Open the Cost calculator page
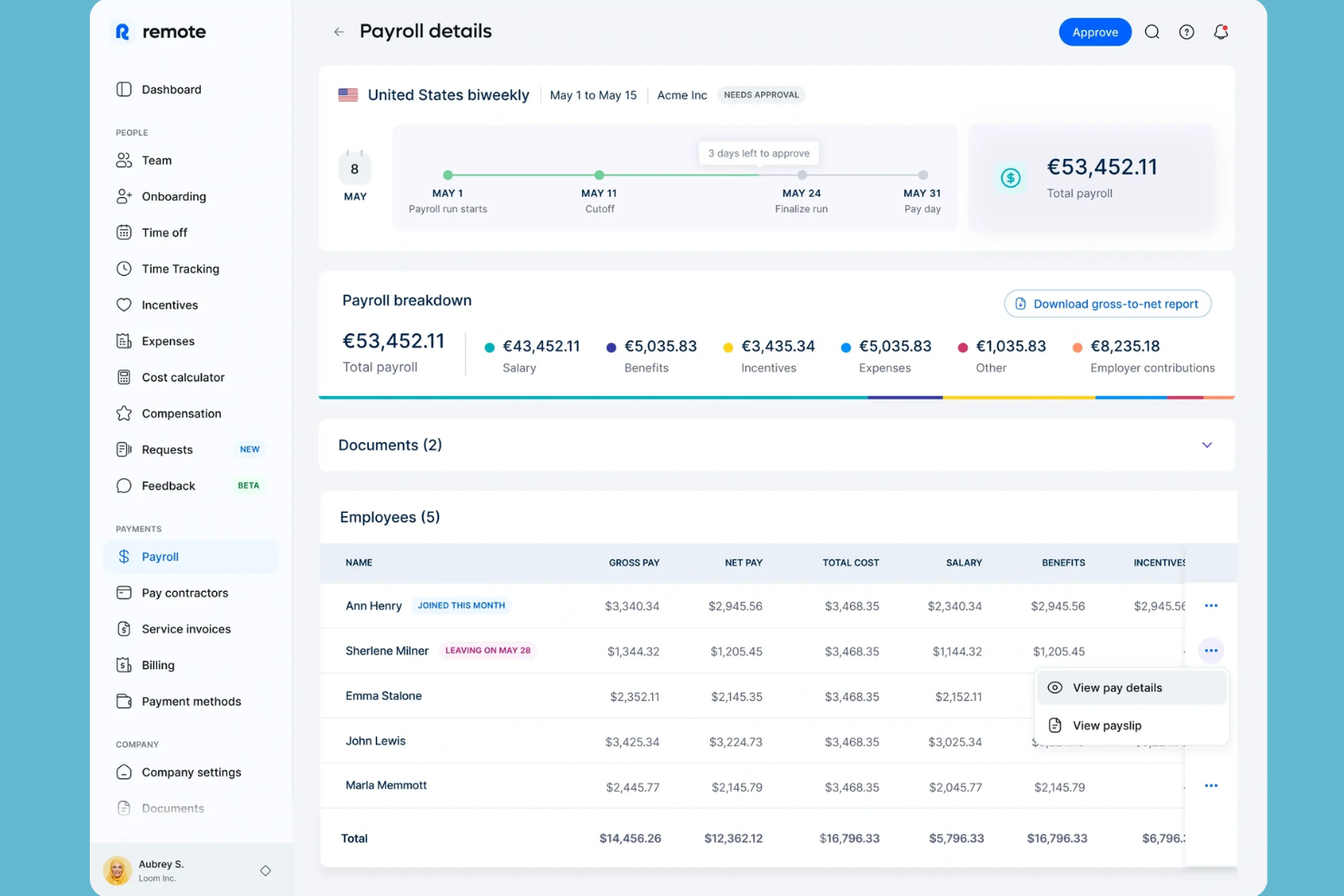1344x896 pixels. click(183, 378)
